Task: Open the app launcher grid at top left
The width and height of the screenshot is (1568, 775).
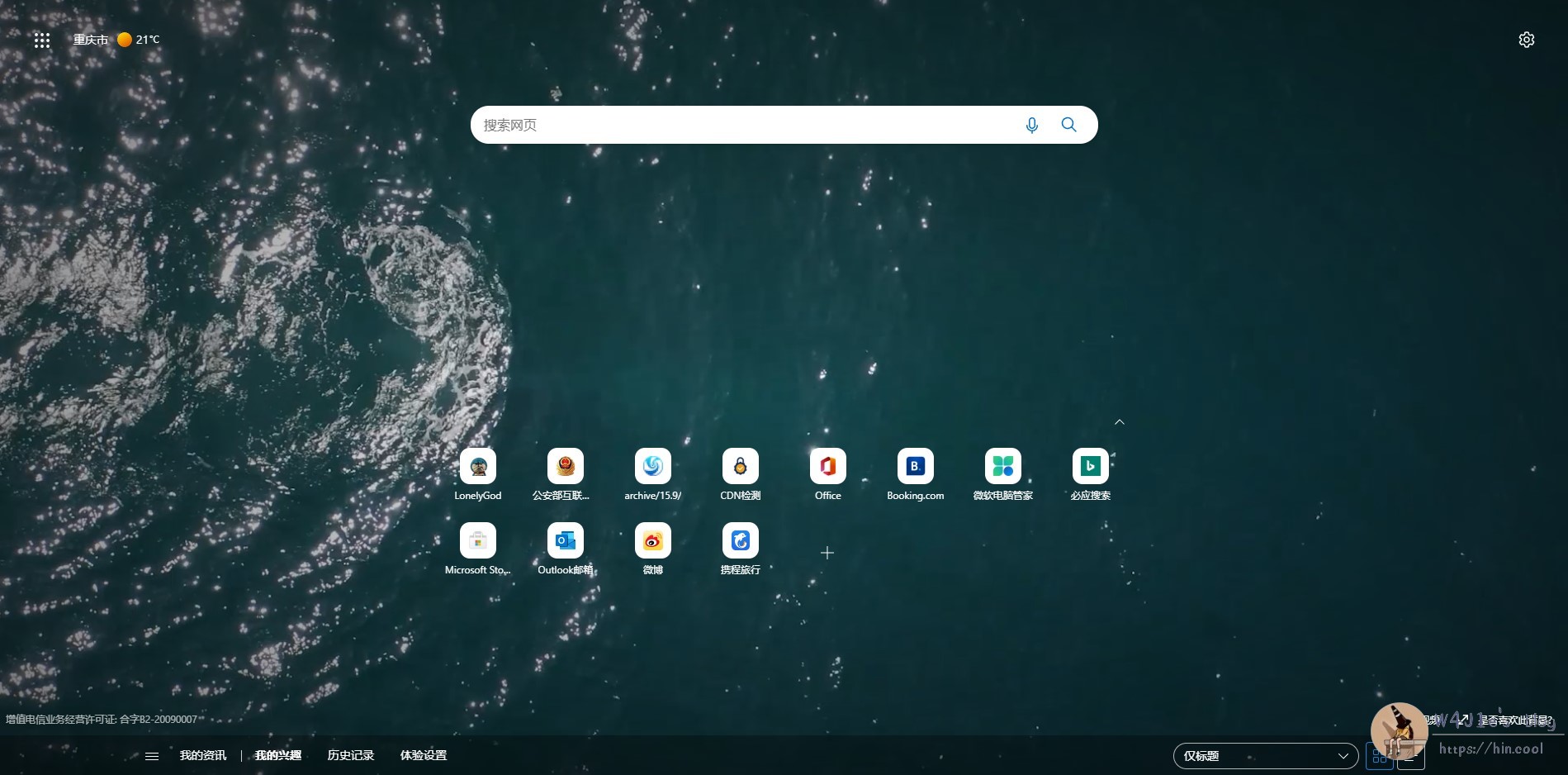Action: tap(42, 40)
